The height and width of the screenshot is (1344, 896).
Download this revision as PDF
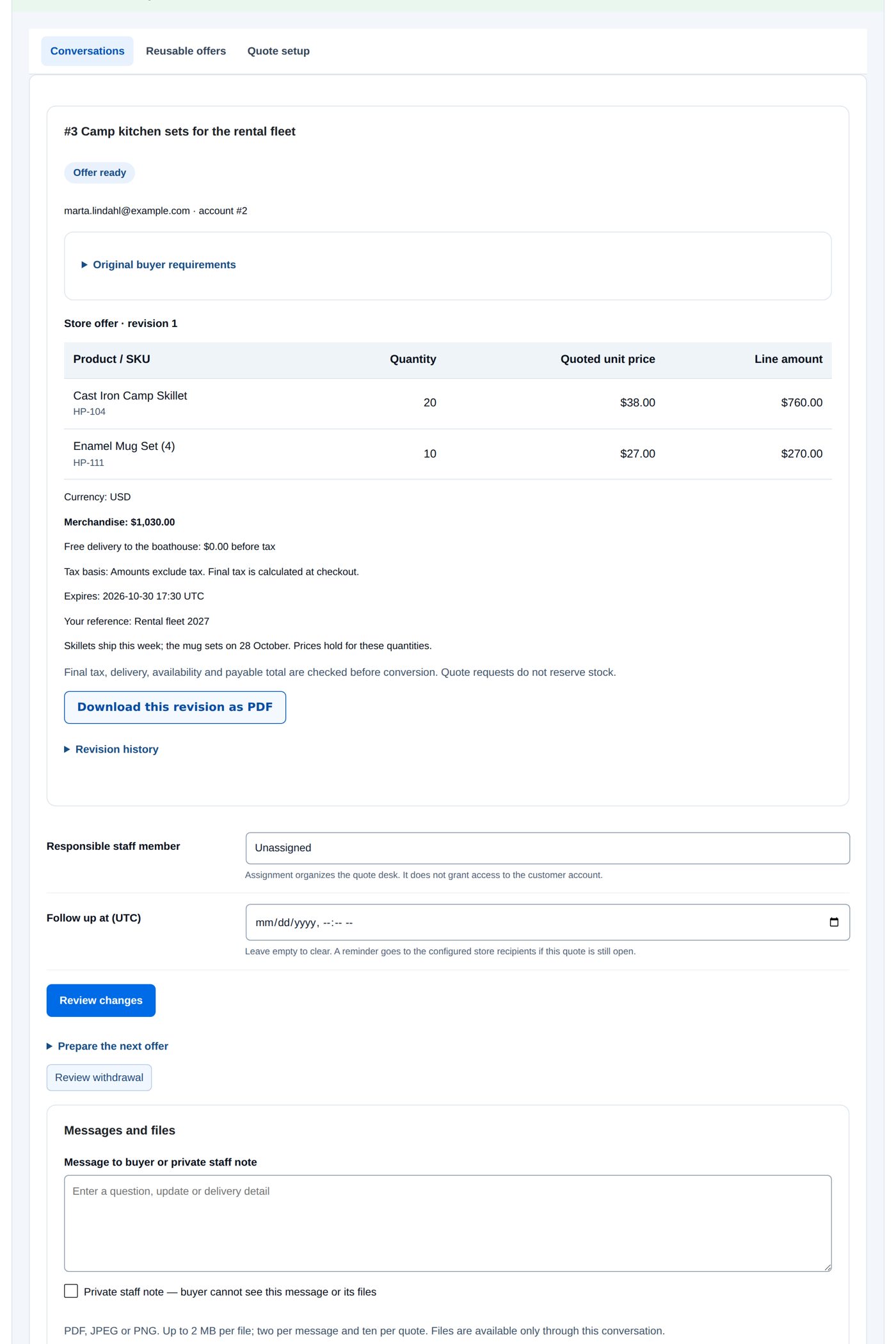[x=175, y=707]
